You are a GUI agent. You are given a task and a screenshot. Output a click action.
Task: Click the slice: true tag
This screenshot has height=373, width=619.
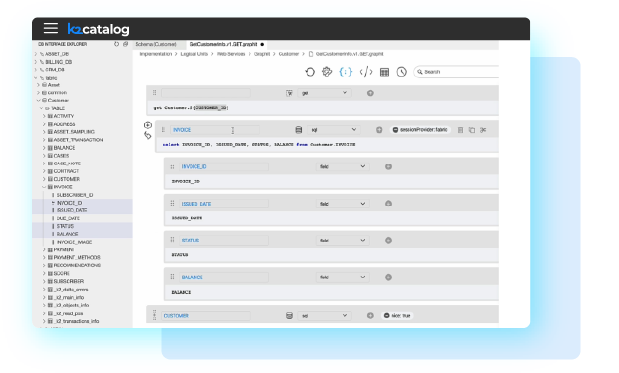[x=398, y=315]
